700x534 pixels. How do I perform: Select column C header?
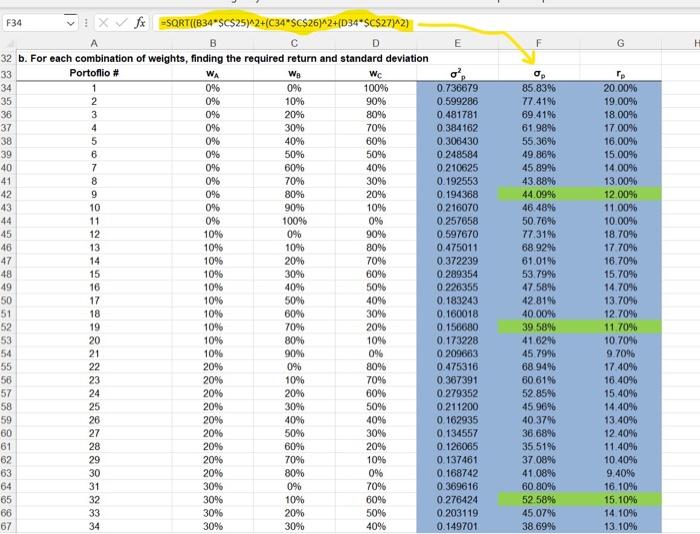click(x=294, y=43)
